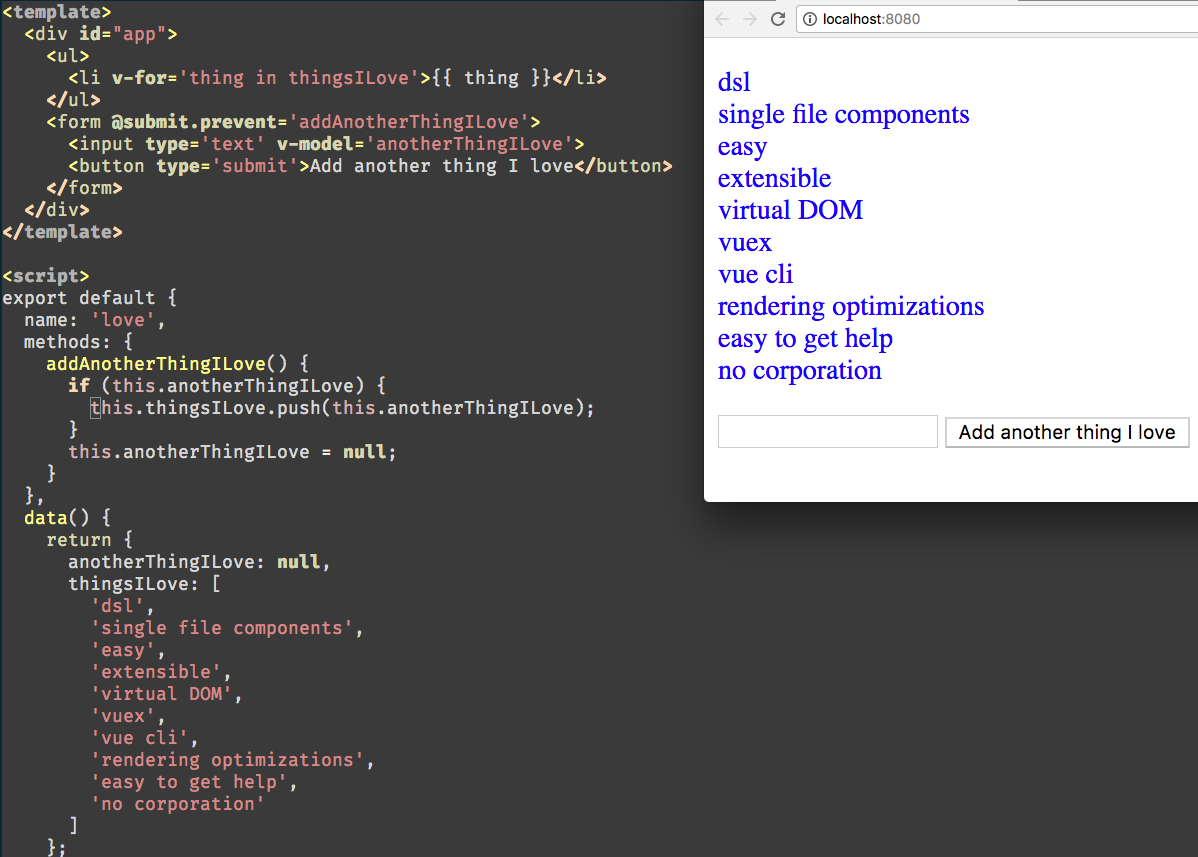Screen dimensions: 1198x857
Task: Click the empty text input in the form
Action: pyautogui.click(x=827, y=432)
